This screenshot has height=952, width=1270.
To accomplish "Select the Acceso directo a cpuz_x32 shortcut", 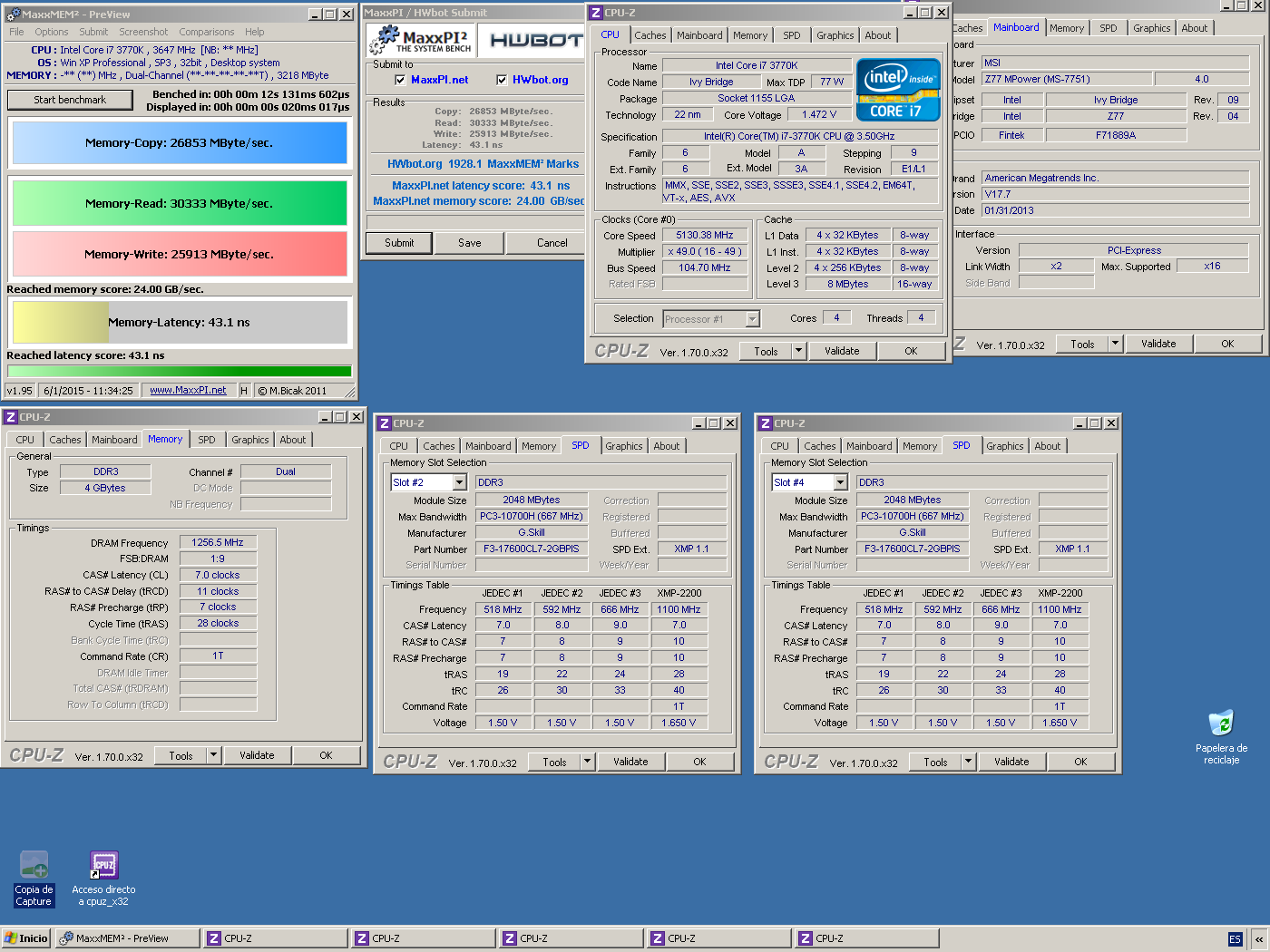I will tap(103, 879).
